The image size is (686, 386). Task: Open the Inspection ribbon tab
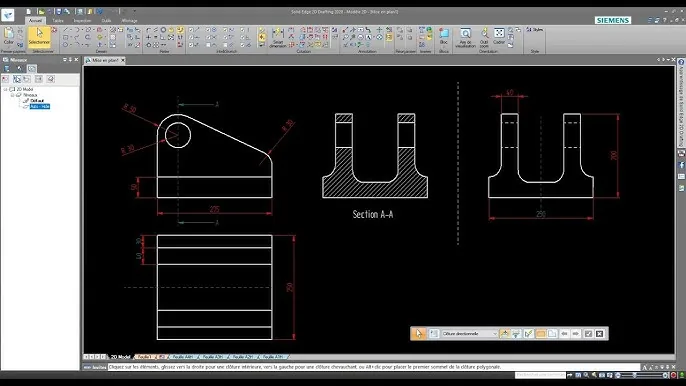(82, 21)
